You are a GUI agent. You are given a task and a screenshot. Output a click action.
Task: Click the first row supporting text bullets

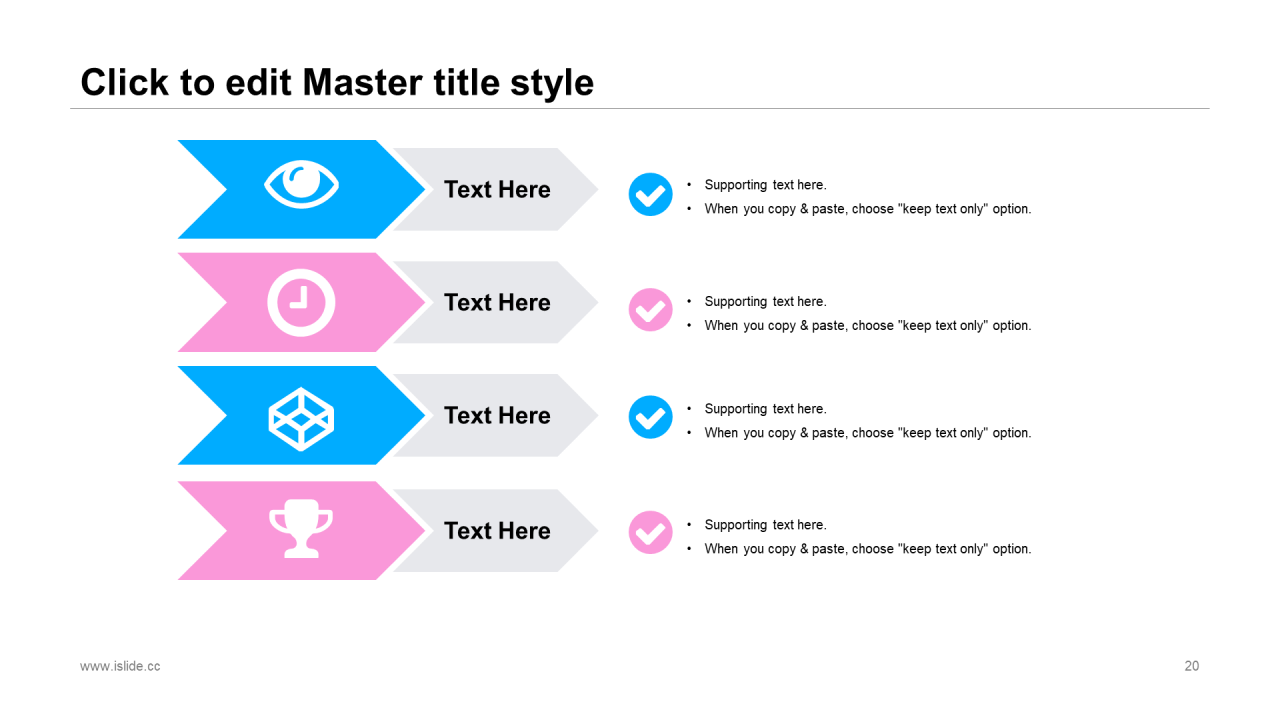click(859, 197)
